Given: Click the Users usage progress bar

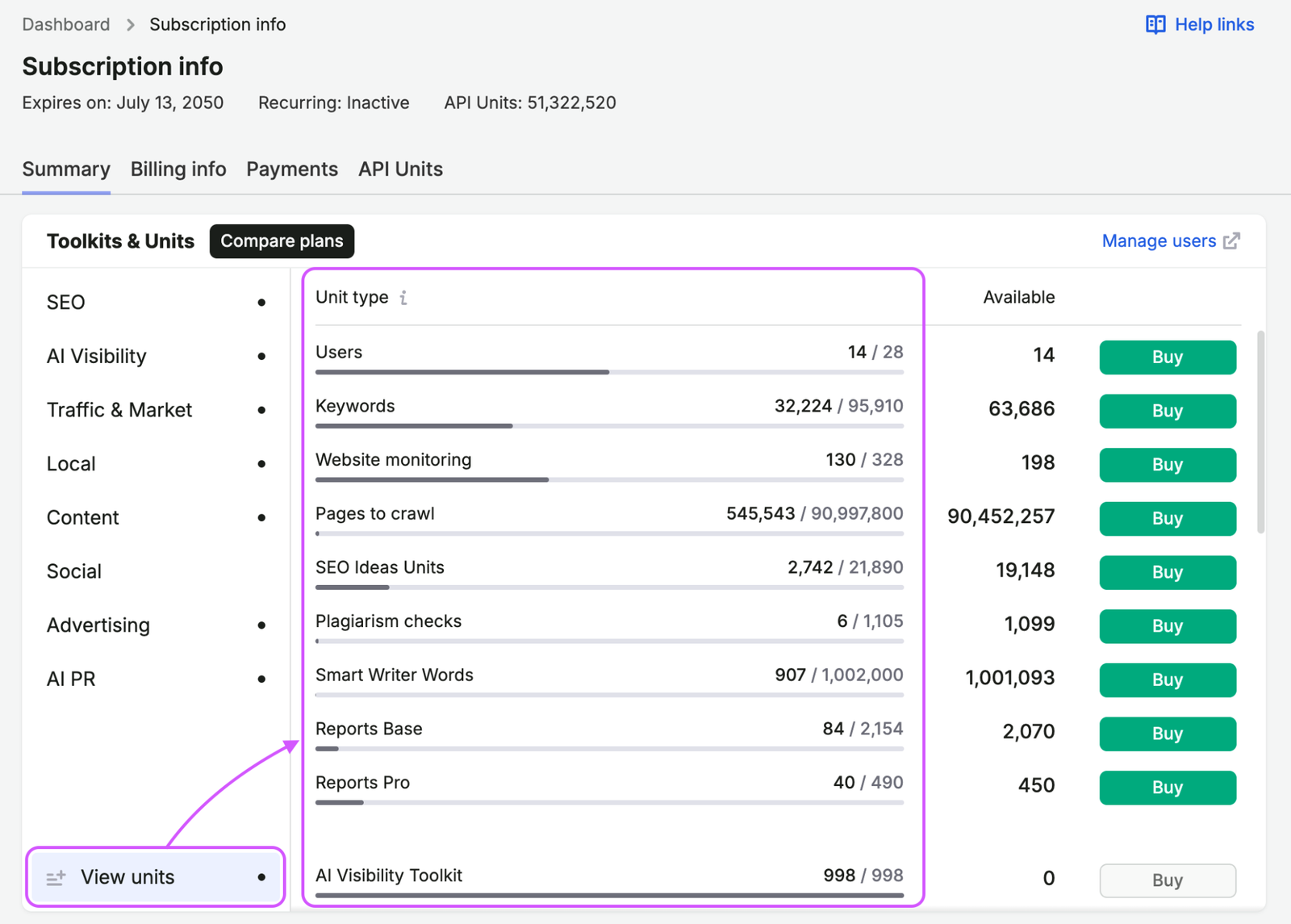Looking at the screenshot, I should point(609,372).
